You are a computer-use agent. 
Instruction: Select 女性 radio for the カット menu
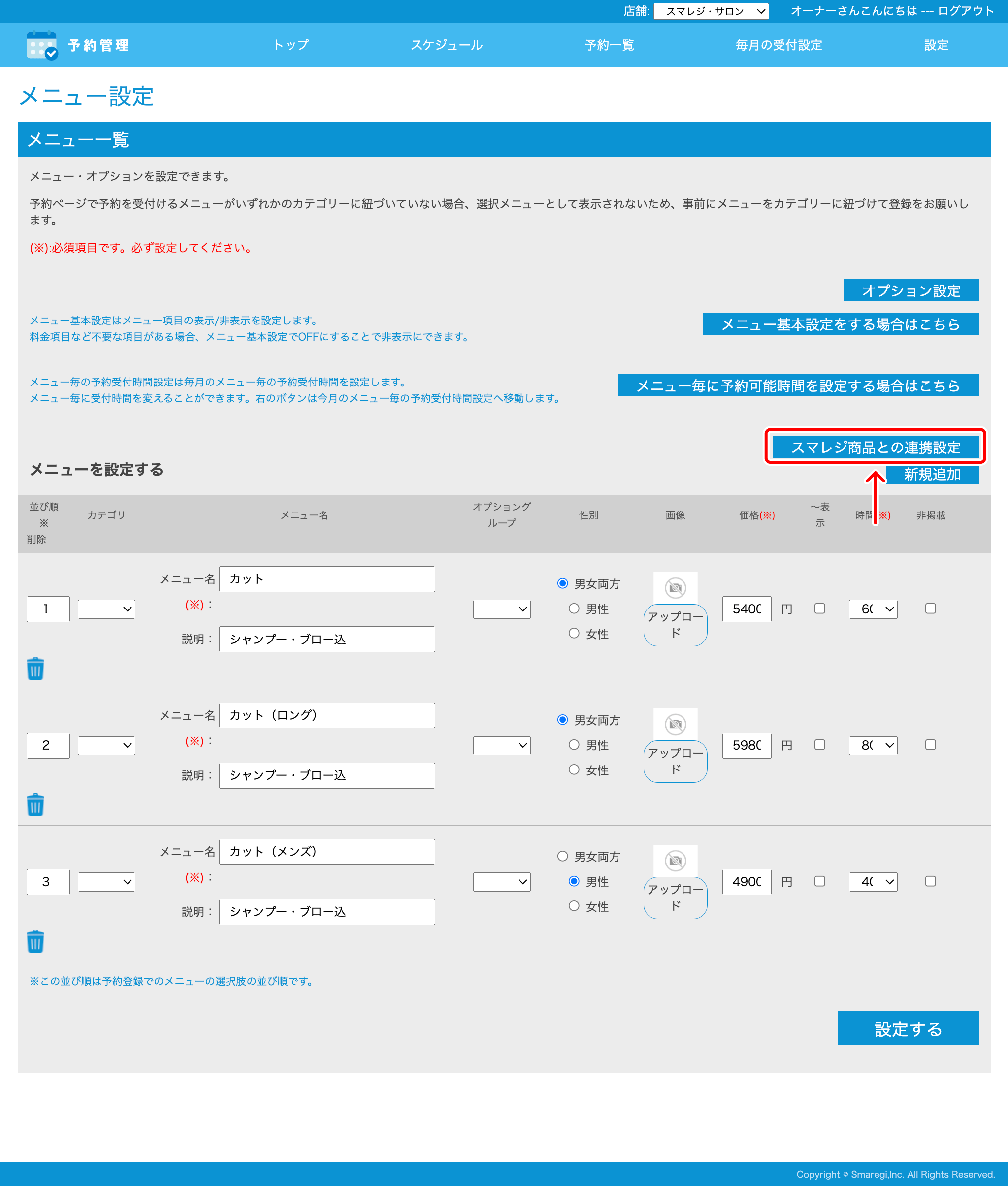(x=574, y=633)
